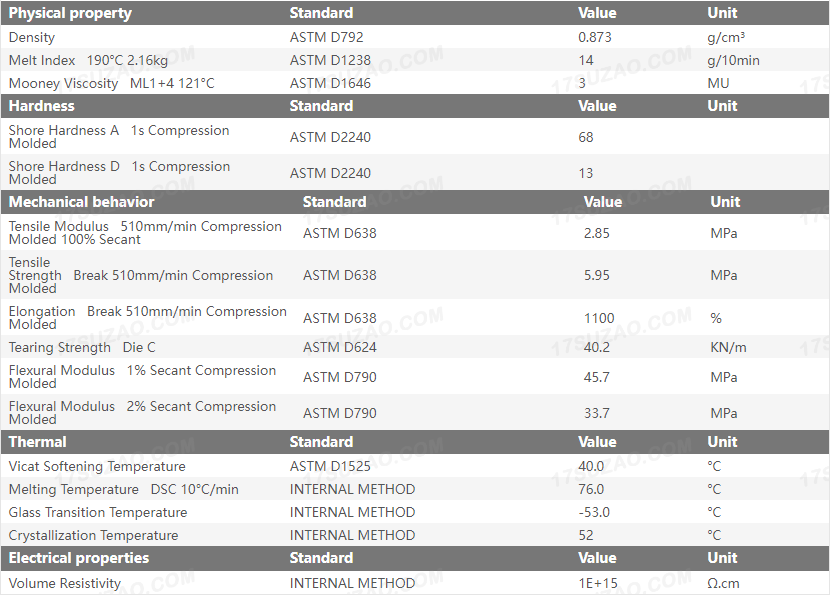Screen dimensions: 830x595
Task: Click the Physical property section header
Action: click(x=70, y=13)
